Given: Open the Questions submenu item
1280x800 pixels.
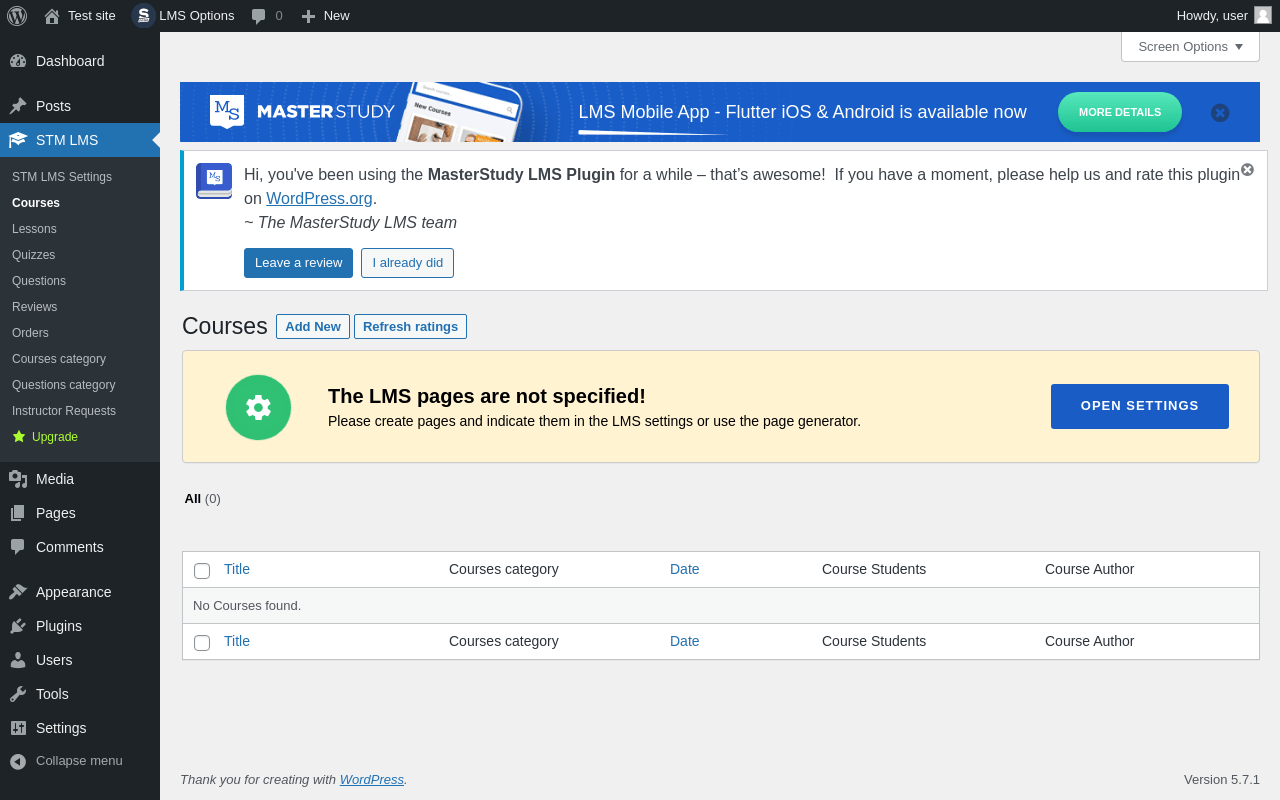Looking at the screenshot, I should point(39,281).
